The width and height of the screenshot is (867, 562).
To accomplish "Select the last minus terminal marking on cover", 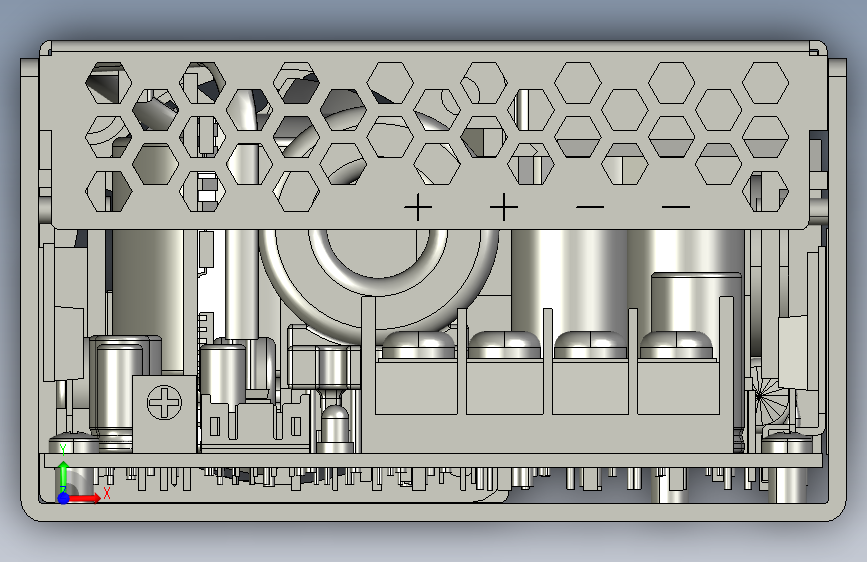I will click(676, 207).
